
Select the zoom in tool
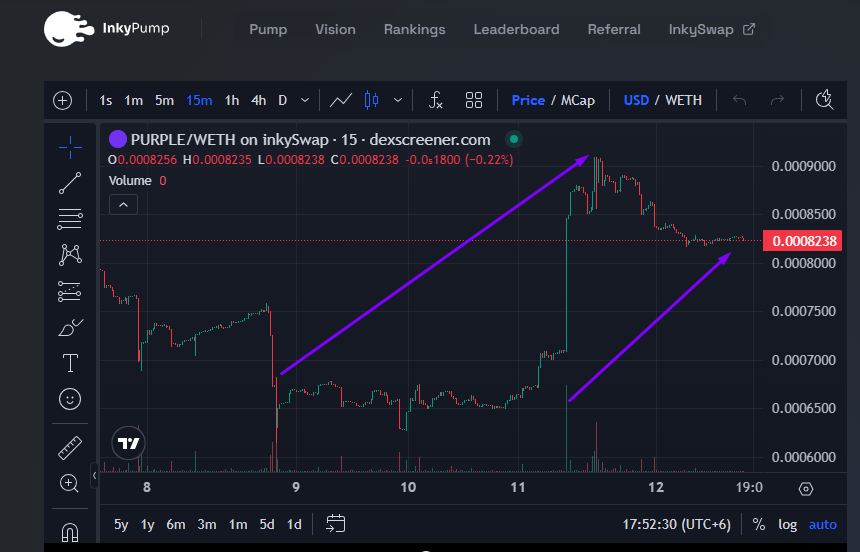(x=69, y=483)
